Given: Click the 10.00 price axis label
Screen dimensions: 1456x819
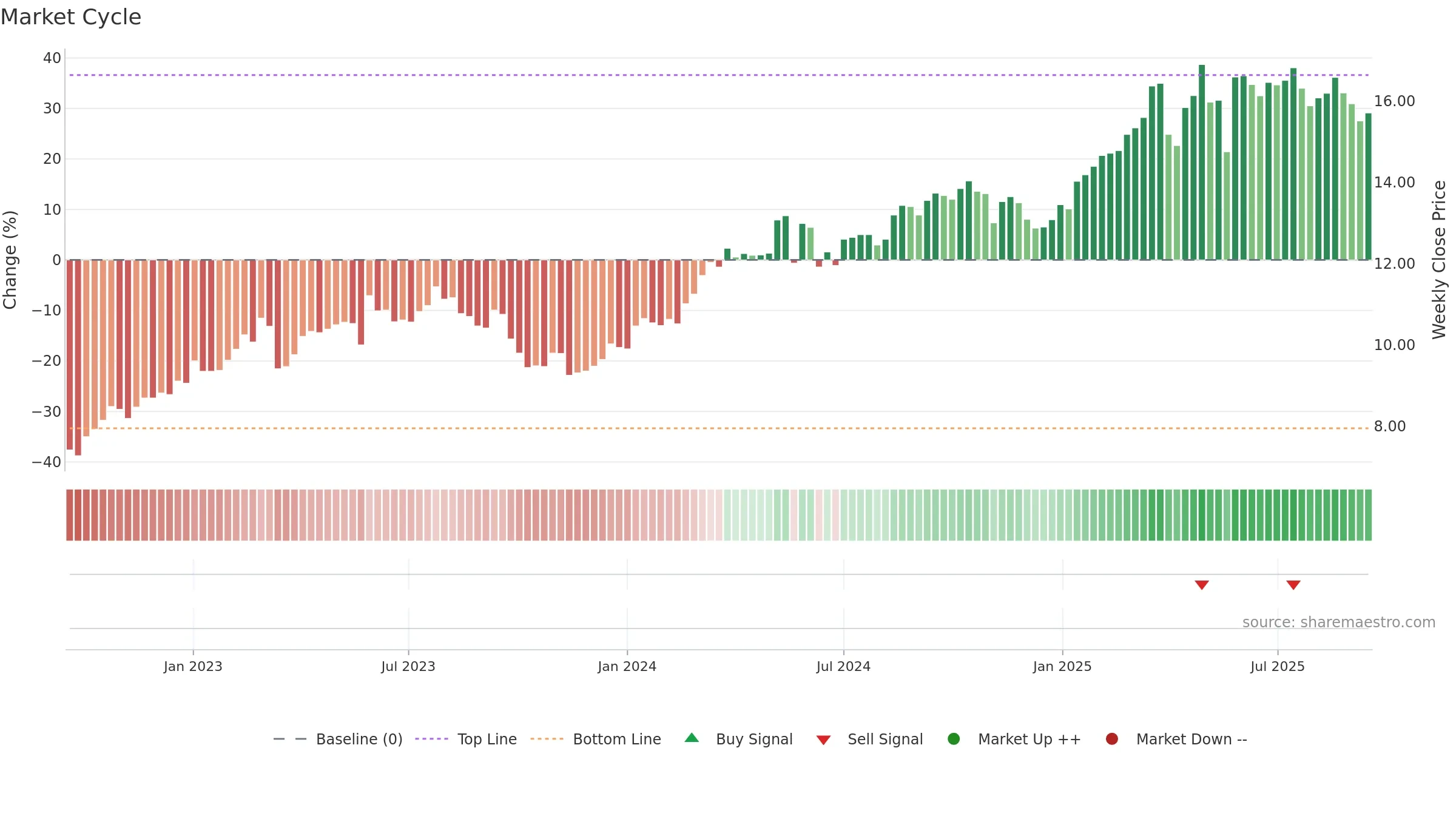Looking at the screenshot, I should [x=1394, y=345].
